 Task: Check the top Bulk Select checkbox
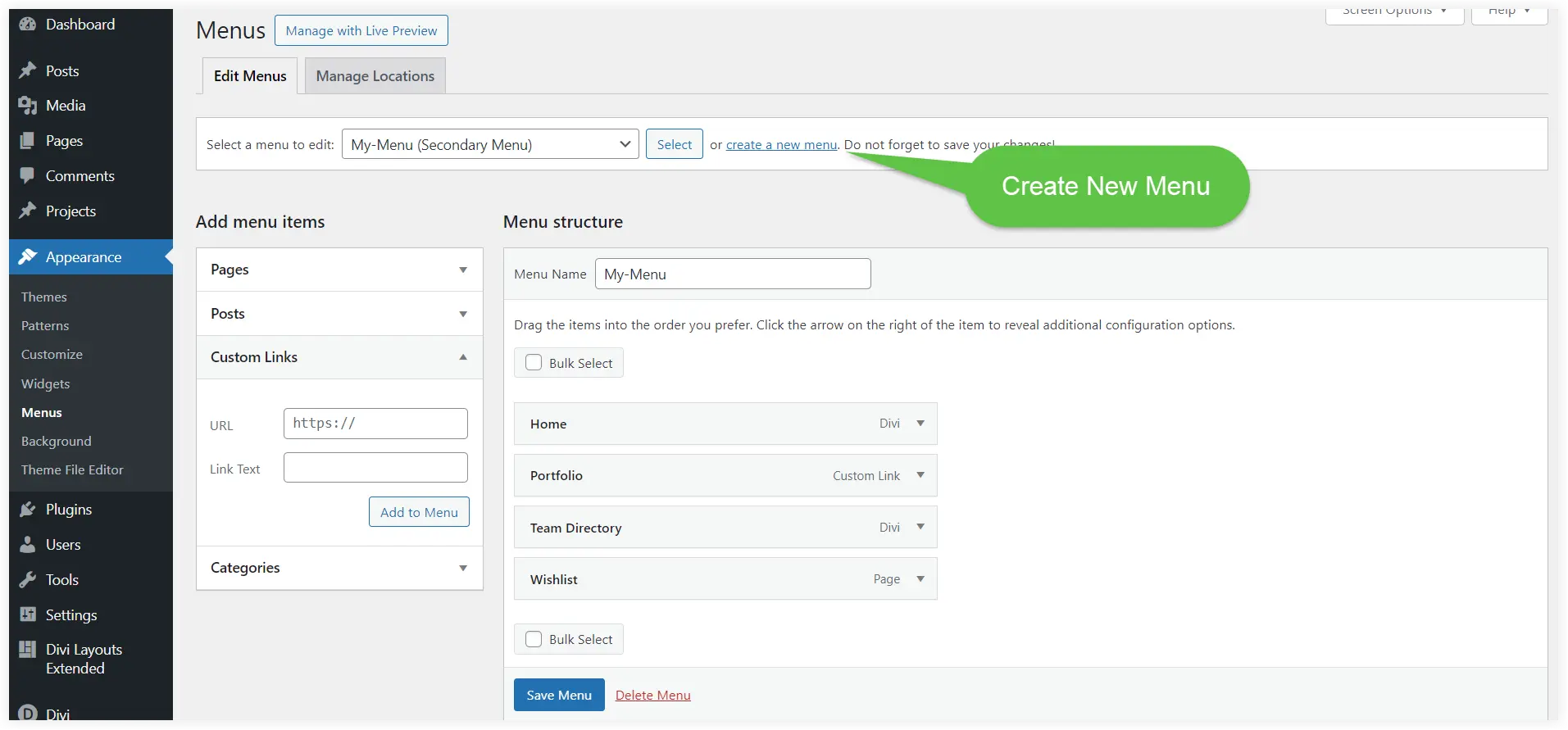click(534, 362)
